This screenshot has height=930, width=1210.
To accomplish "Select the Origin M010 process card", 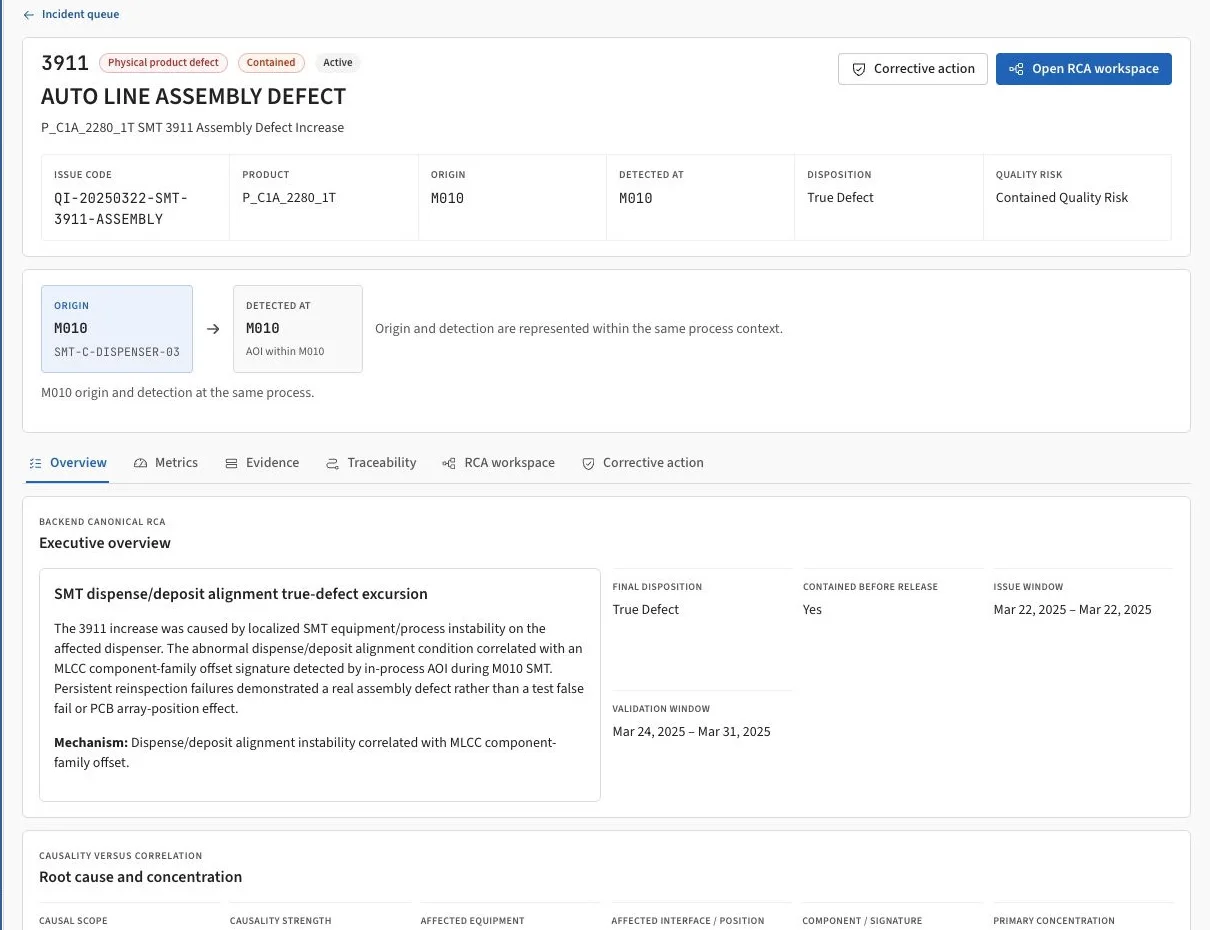I will pos(117,329).
